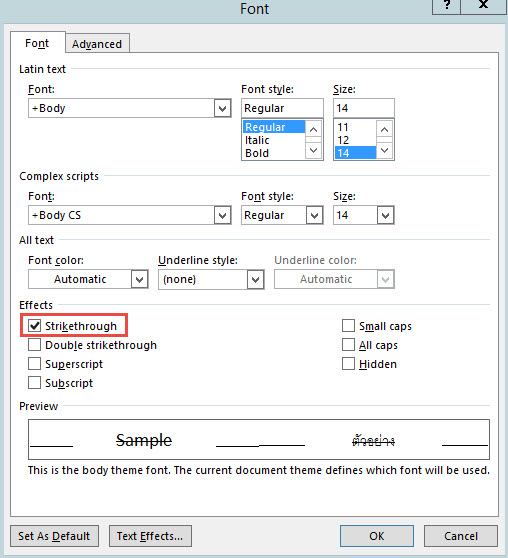Expand Complex scripts Size dropdown
Viewport: 508px width, 558px height.
385,215
